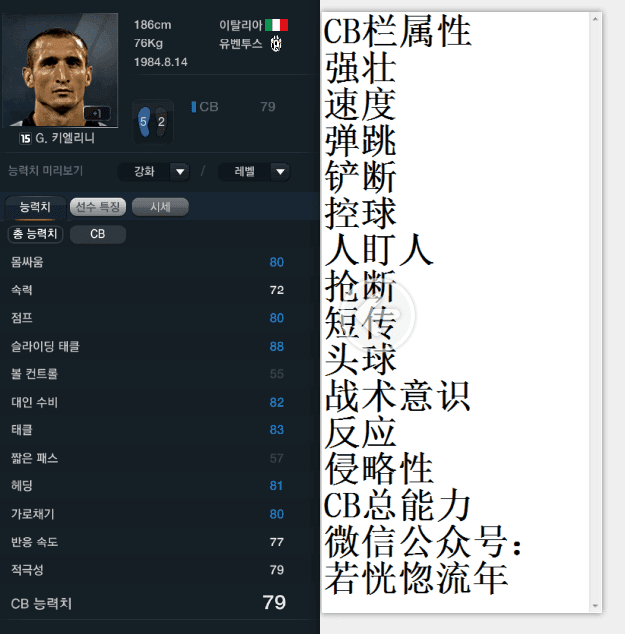Image resolution: width=625 pixels, height=634 pixels.
Task: Click the scrollbar up arrow
Action: (x=595, y=19)
